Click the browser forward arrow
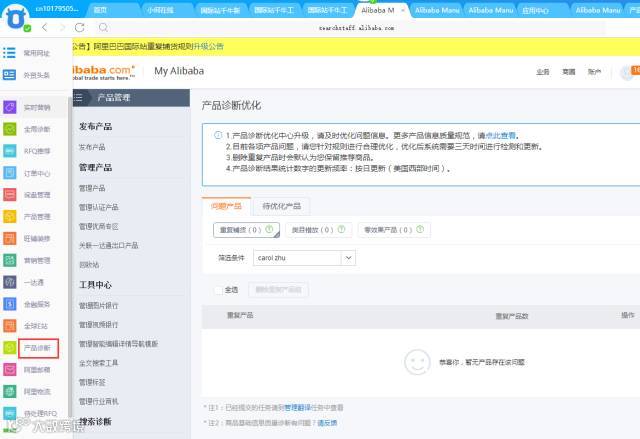This screenshot has height=439, width=640. [62, 27]
